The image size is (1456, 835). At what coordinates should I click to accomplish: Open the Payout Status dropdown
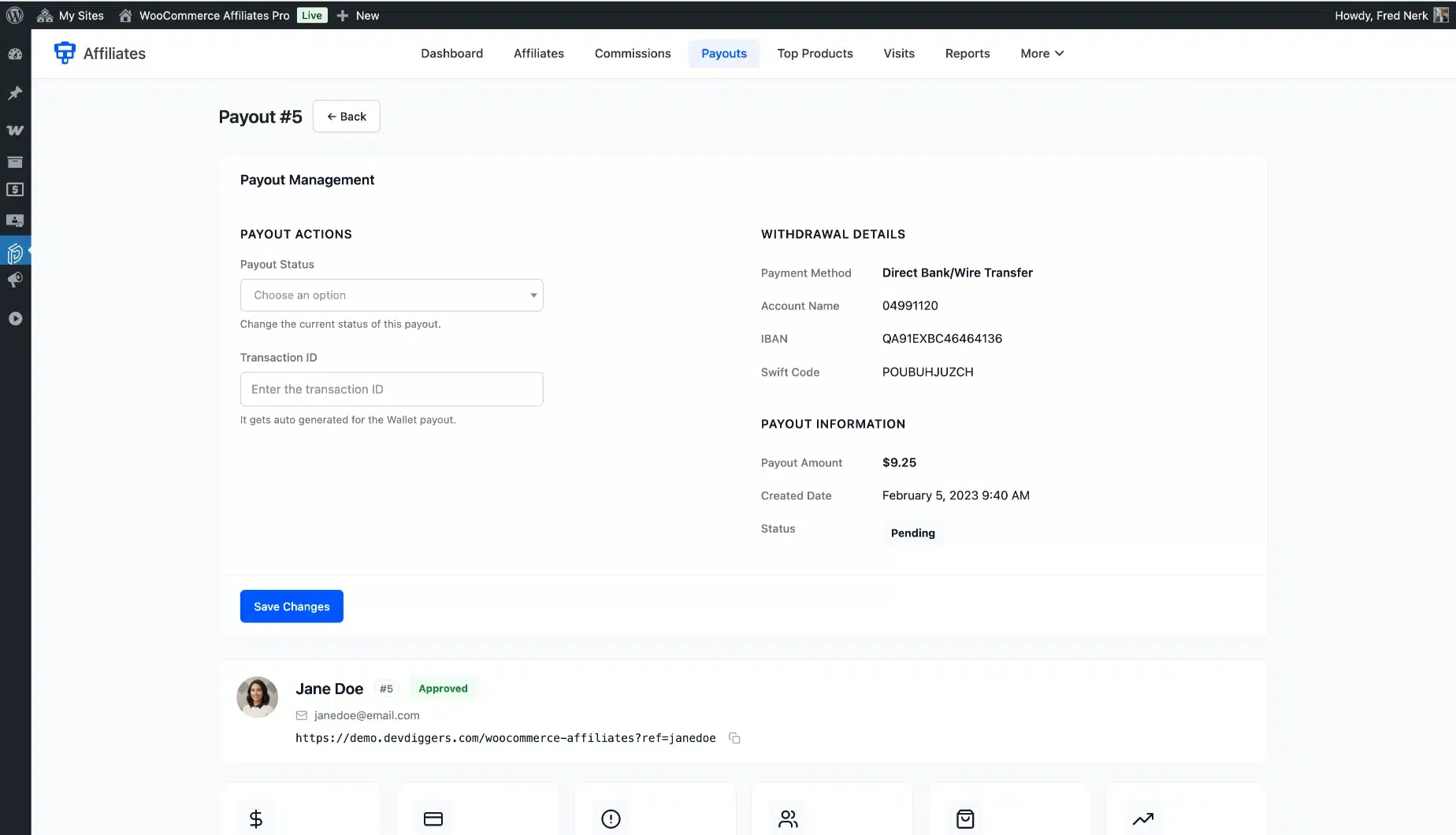point(392,295)
